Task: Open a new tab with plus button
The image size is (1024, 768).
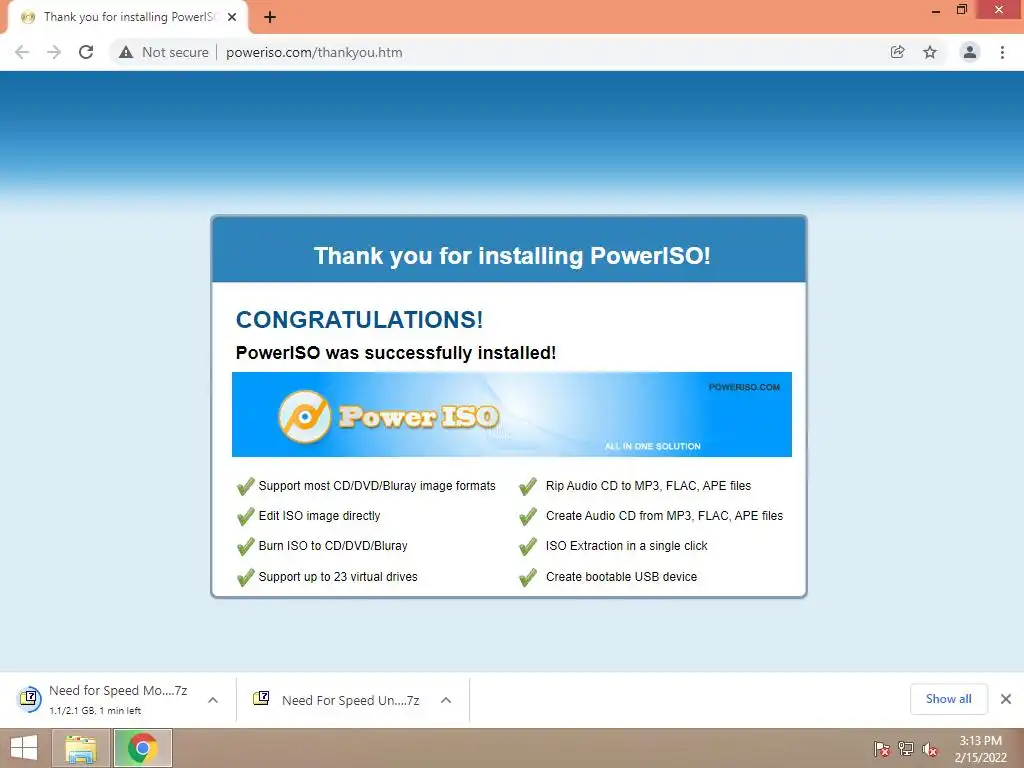Action: [x=270, y=18]
